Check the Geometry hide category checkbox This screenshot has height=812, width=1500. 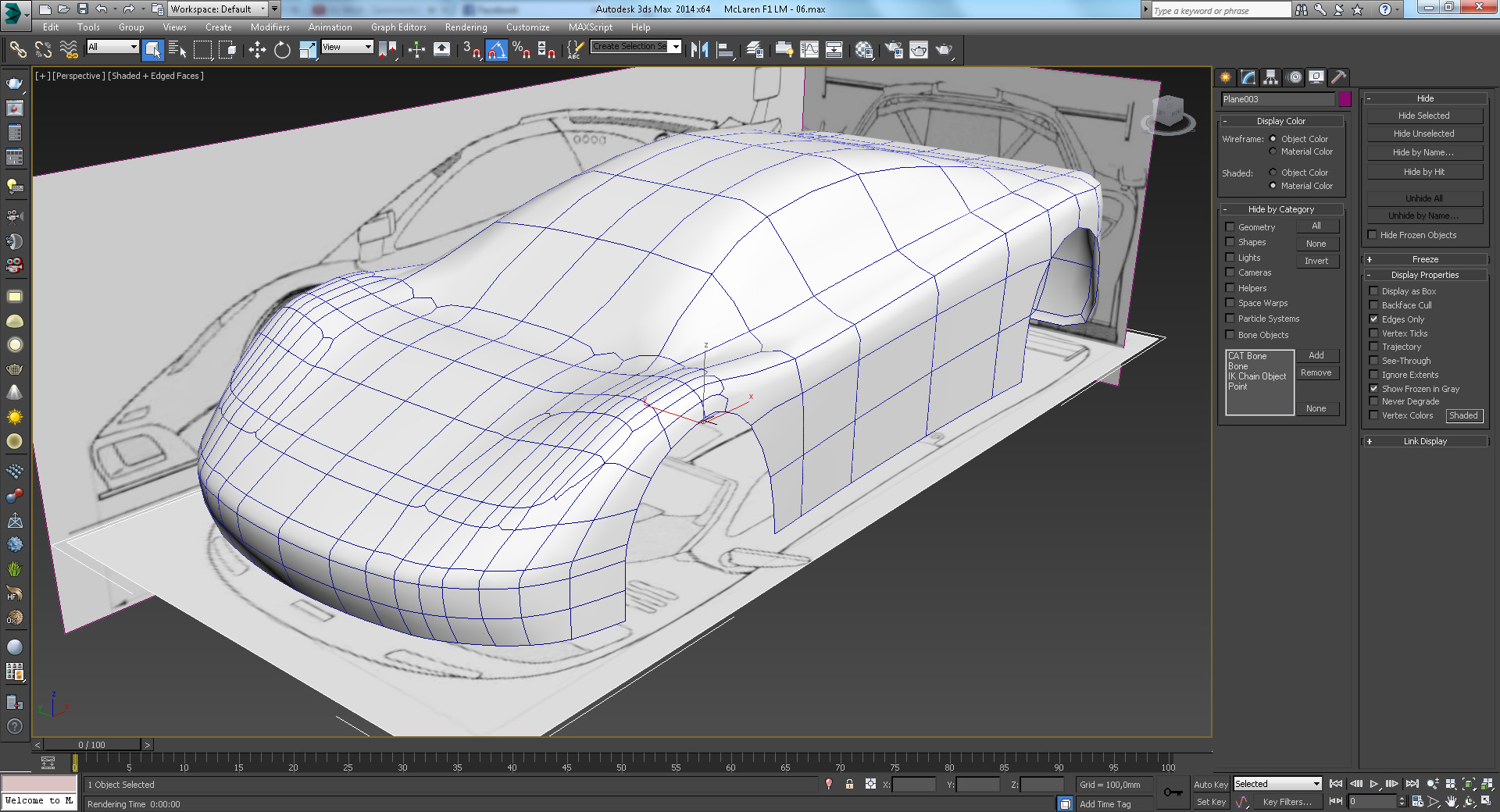click(1230, 227)
